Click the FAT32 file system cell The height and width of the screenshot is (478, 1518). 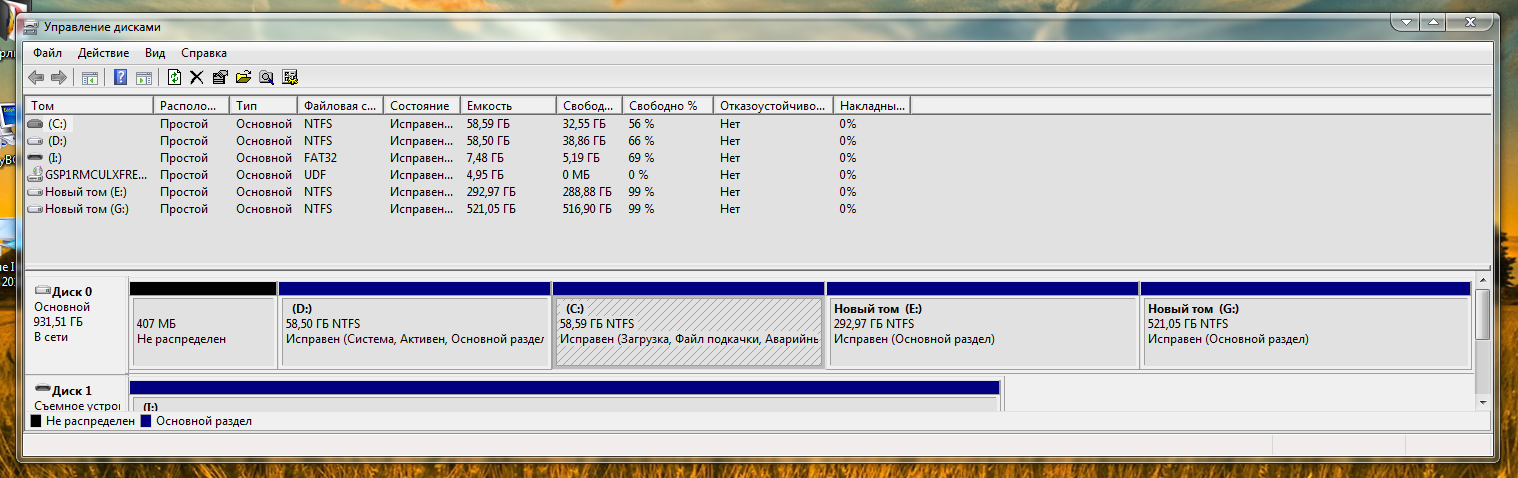click(x=321, y=158)
